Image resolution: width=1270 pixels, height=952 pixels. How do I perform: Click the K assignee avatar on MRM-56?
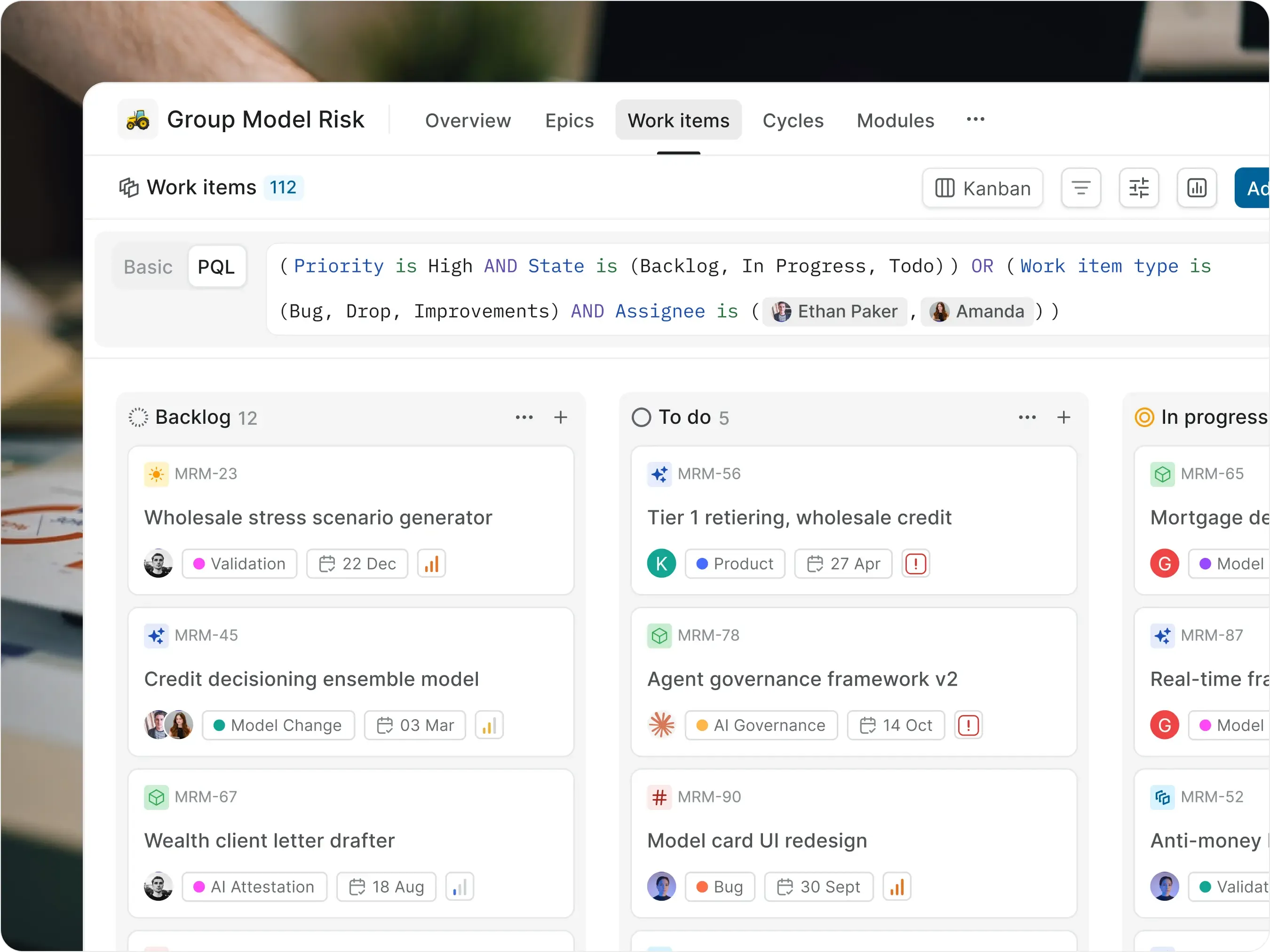click(x=661, y=563)
